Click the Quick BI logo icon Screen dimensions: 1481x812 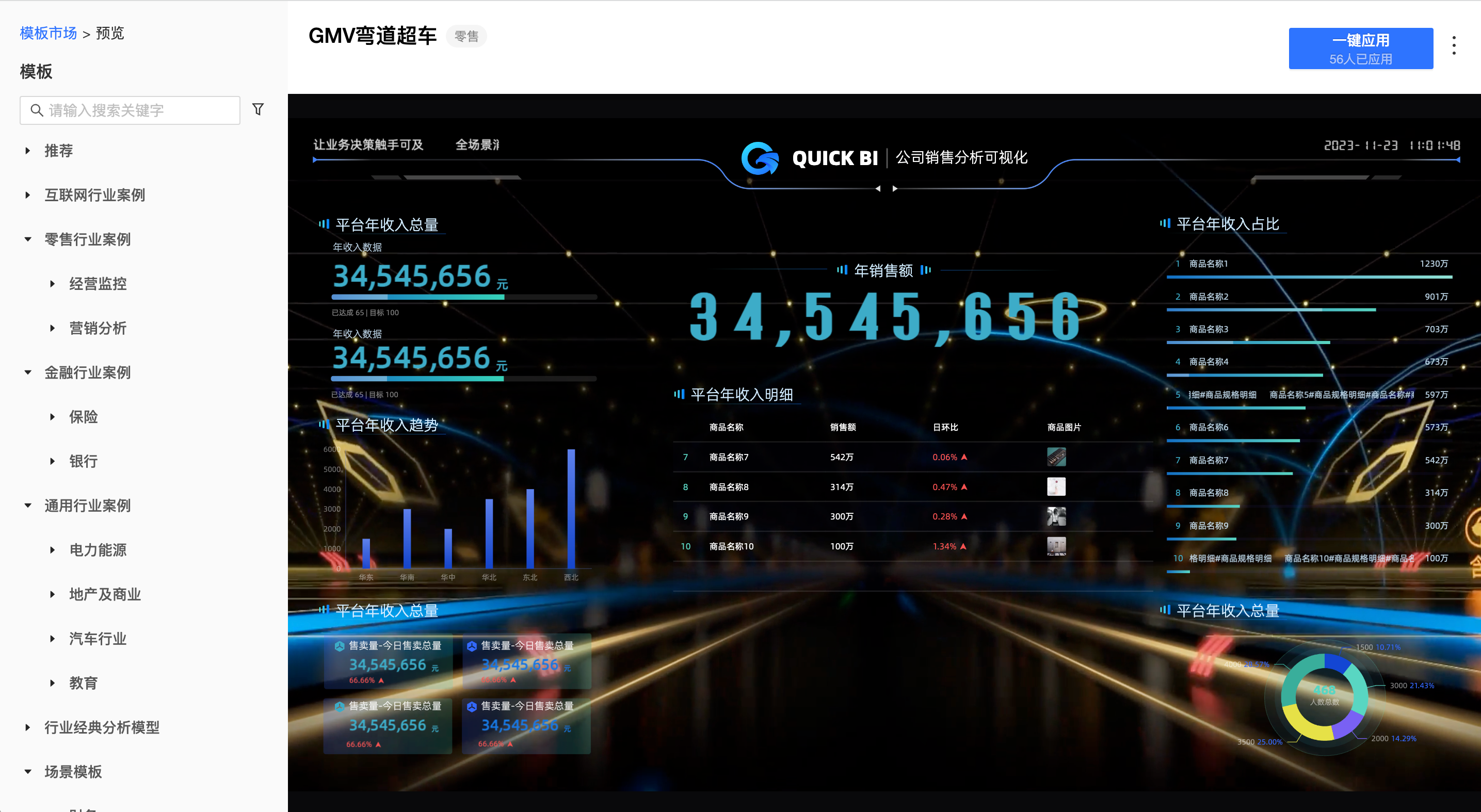(x=760, y=157)
